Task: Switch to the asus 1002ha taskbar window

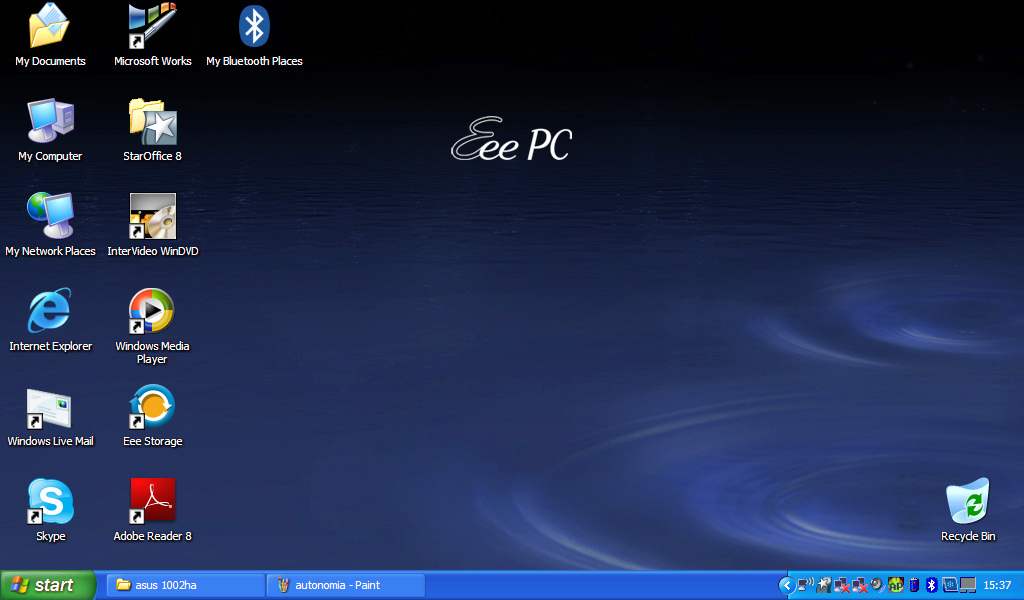Action: (x=185, y=585)
